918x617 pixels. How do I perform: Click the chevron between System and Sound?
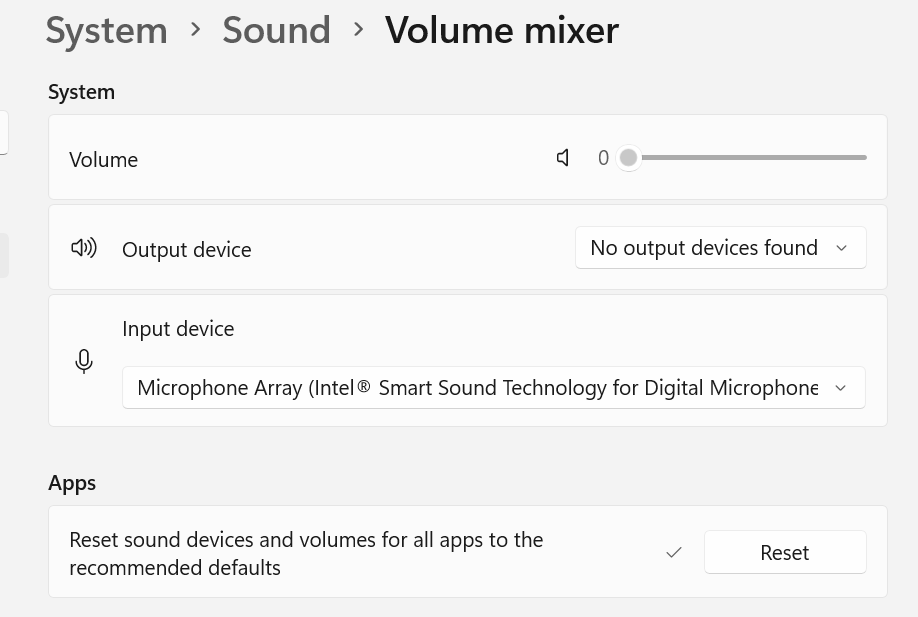(x=196, y=29)
